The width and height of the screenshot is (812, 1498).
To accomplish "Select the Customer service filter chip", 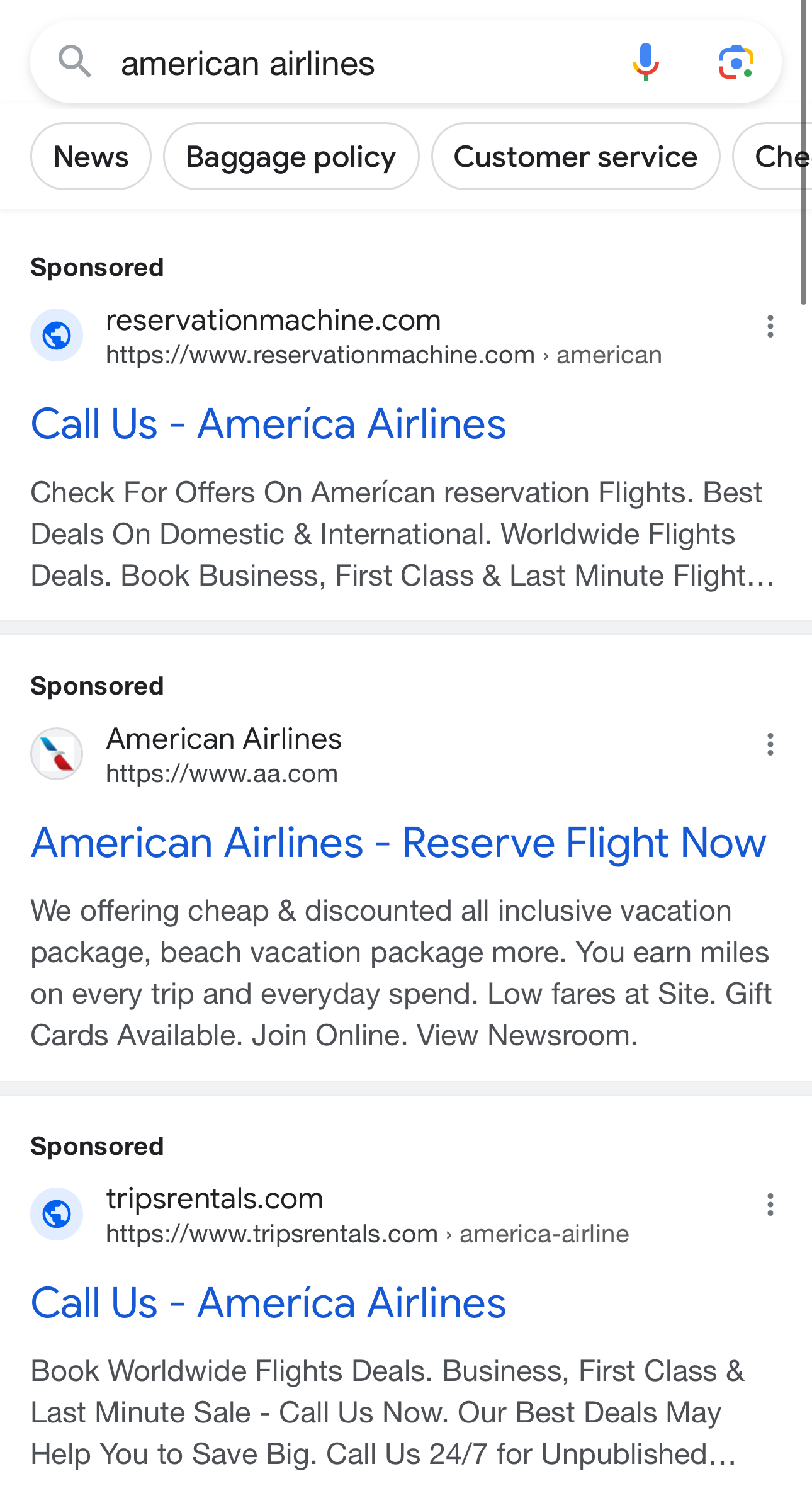I will pyautogui.click(x=575, y=157).
